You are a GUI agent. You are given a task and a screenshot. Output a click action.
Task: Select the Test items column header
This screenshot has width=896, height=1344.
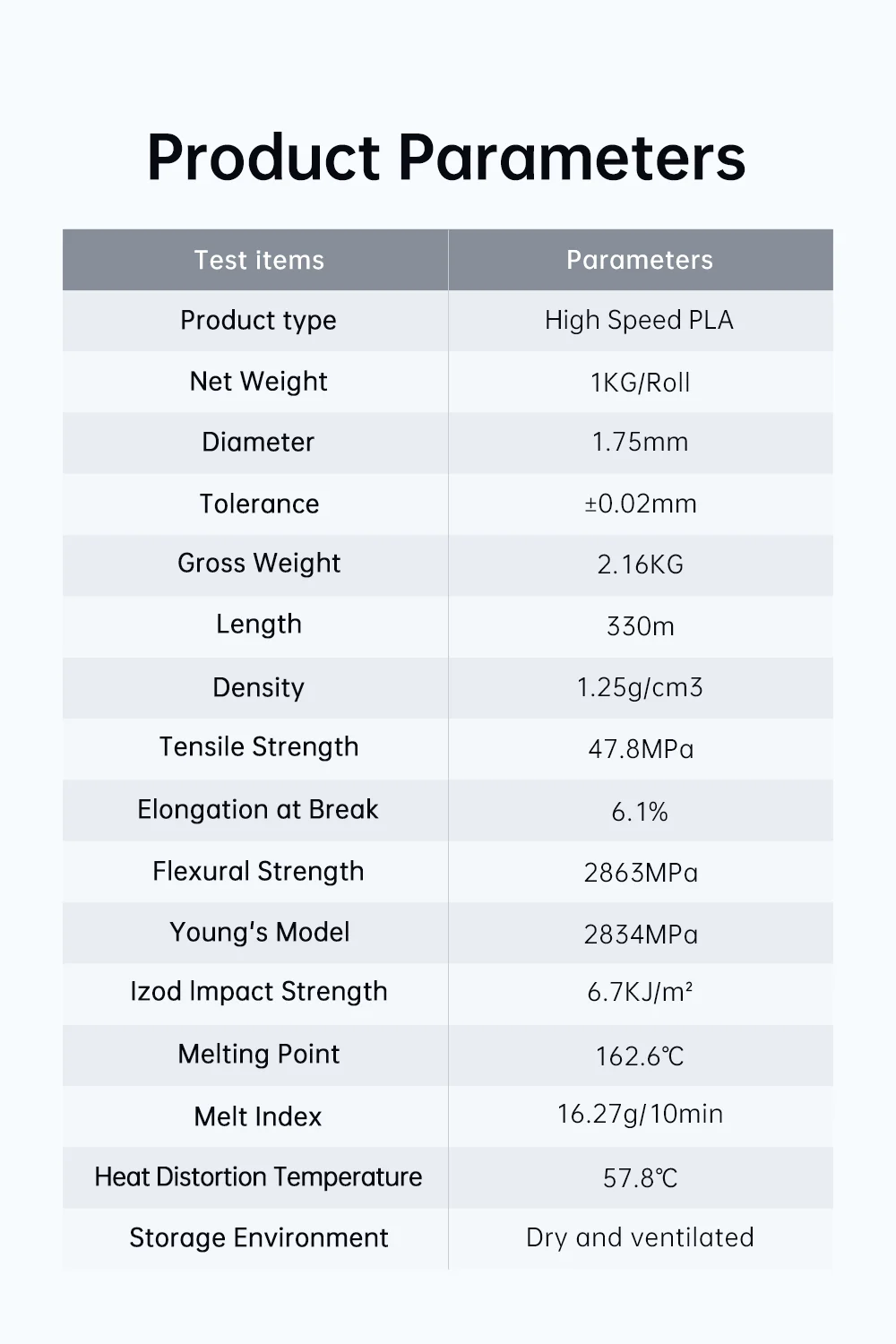tap(259, 260)
